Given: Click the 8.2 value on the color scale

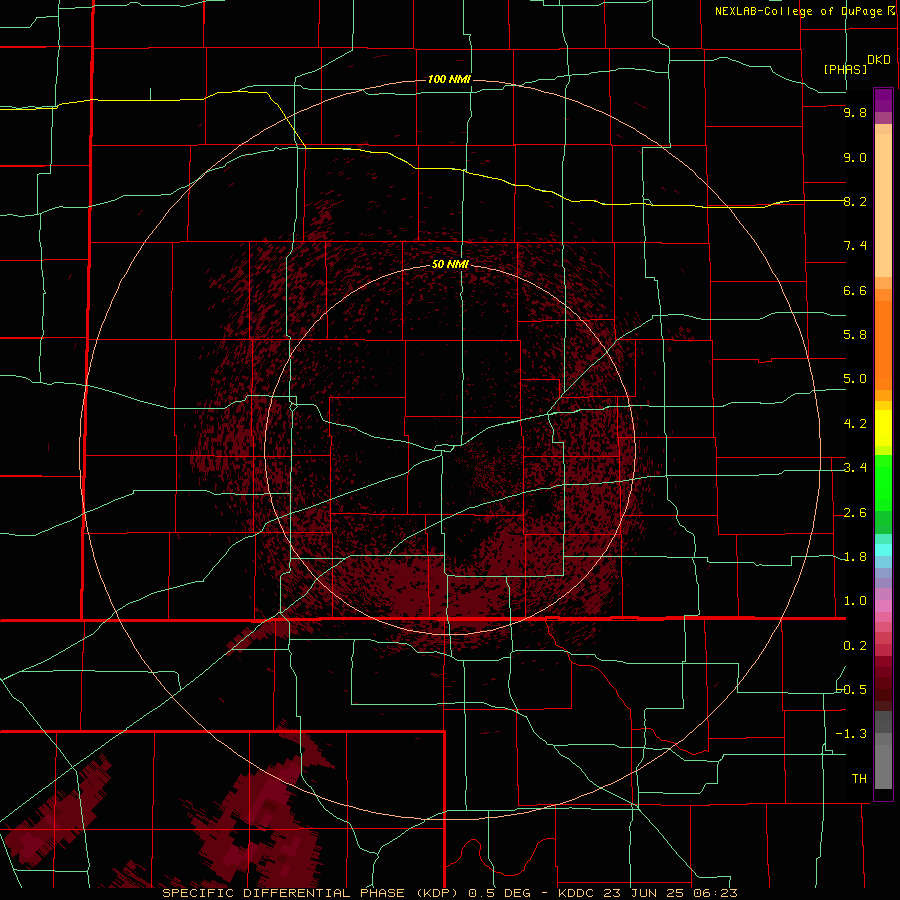Looking at the screenshot, I should click(855, 201).
